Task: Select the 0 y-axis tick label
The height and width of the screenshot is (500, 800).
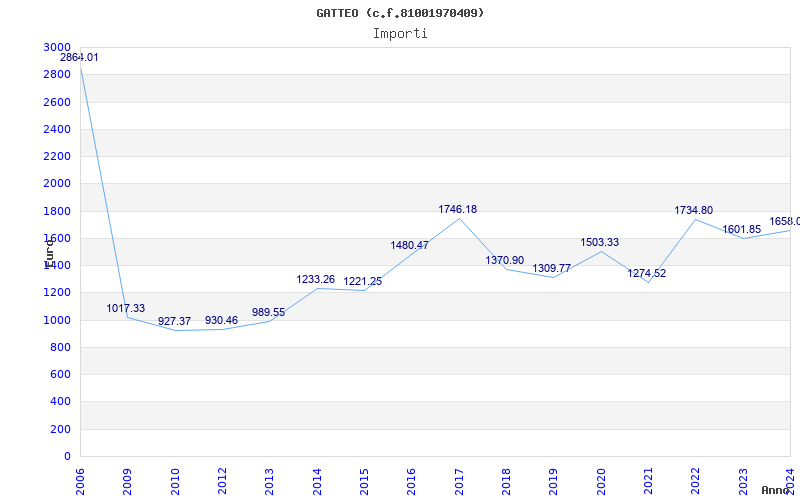Action: (67, 457)
